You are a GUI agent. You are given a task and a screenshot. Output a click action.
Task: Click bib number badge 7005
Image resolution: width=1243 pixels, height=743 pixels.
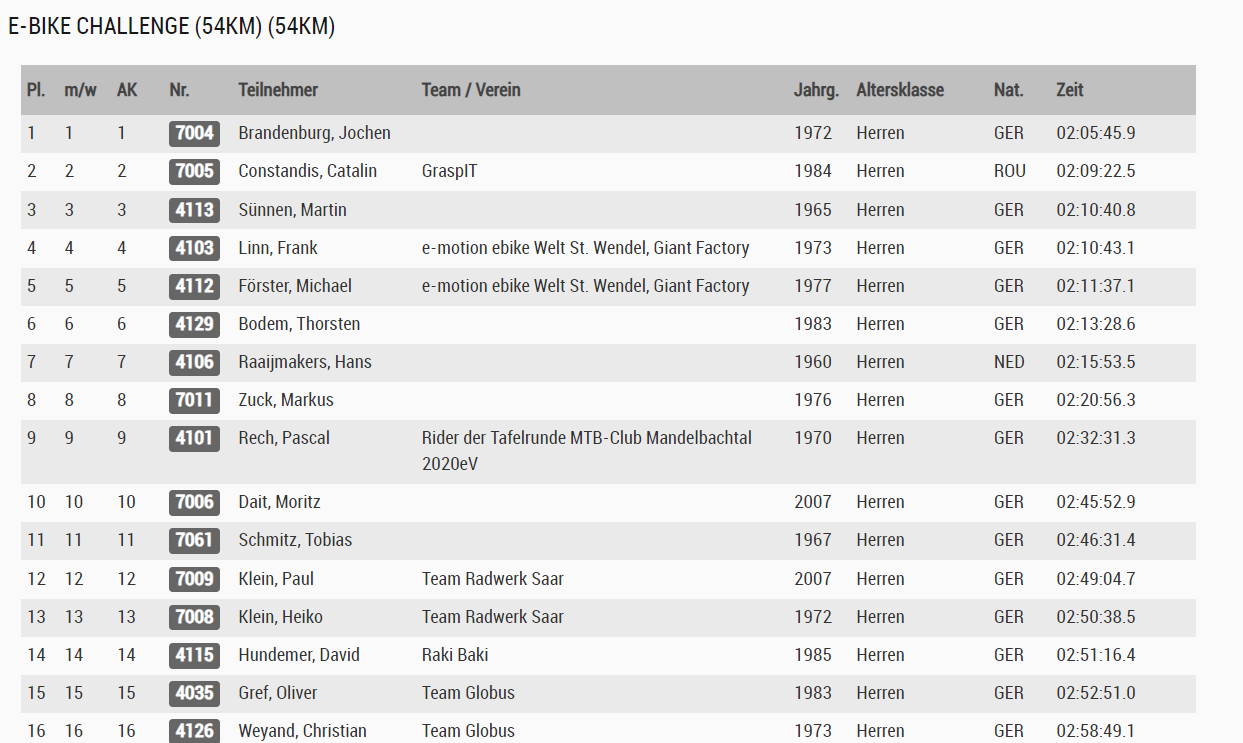pyautogui.click(x=194, y=171)
